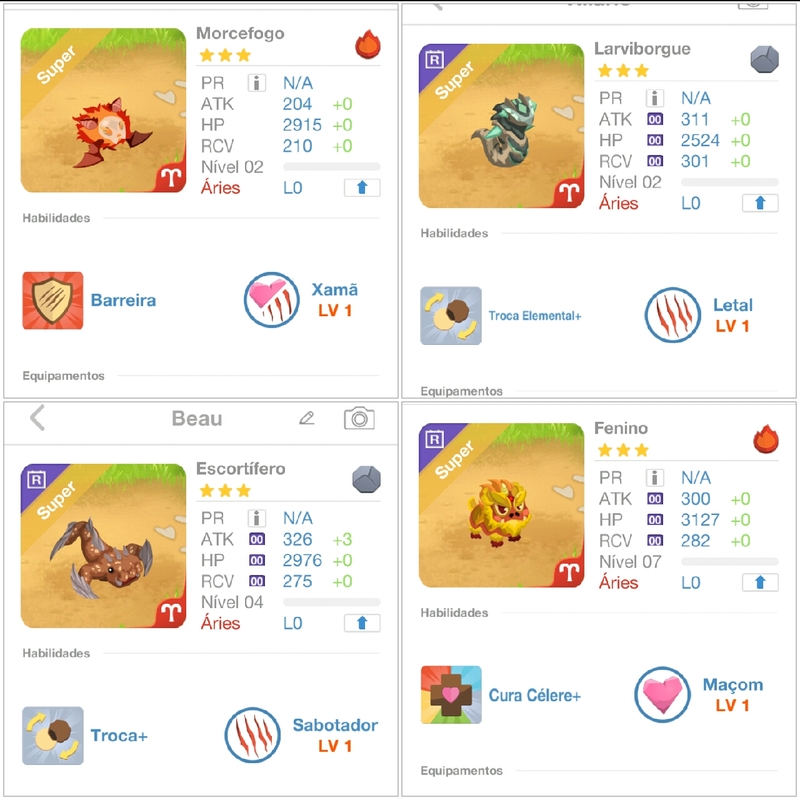Select the Escortífero creature portrait
Image resolution: width=800 pixels, height=800 pixels.
(x=103, y=546)
